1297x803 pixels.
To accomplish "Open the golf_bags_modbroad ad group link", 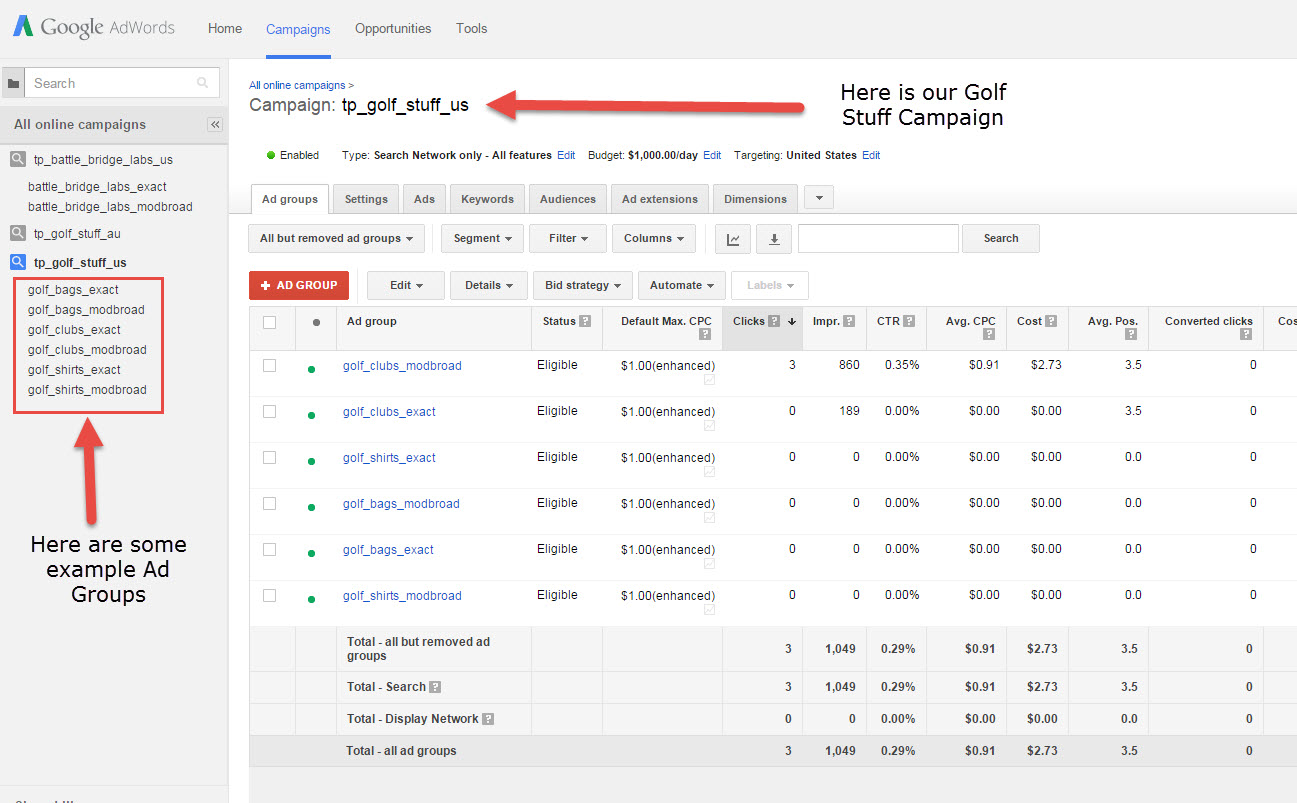I will (401, 504).
